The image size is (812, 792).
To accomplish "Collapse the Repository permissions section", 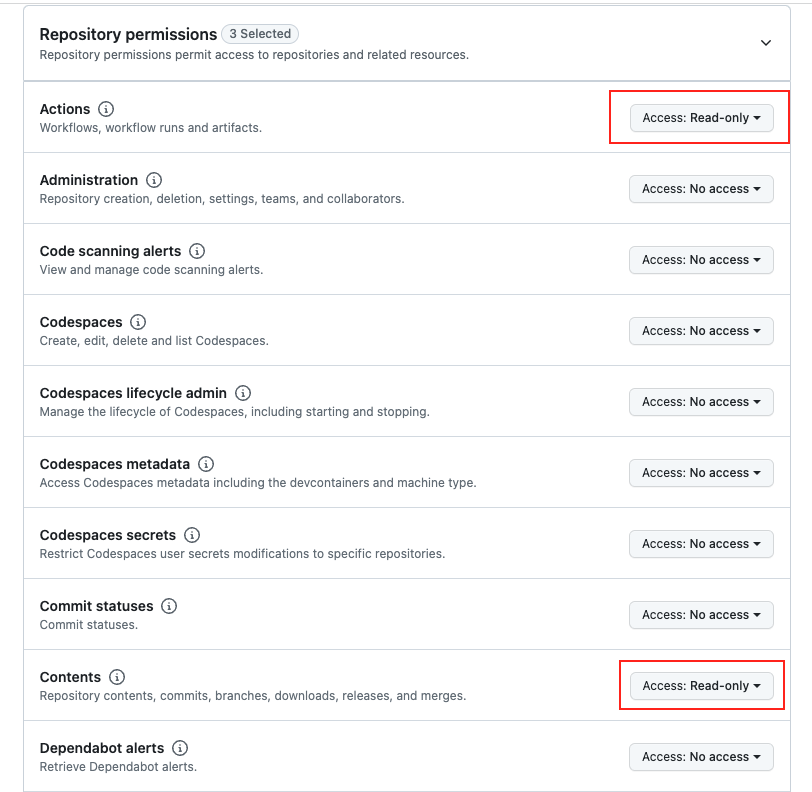I will click(x=765, y=43).
